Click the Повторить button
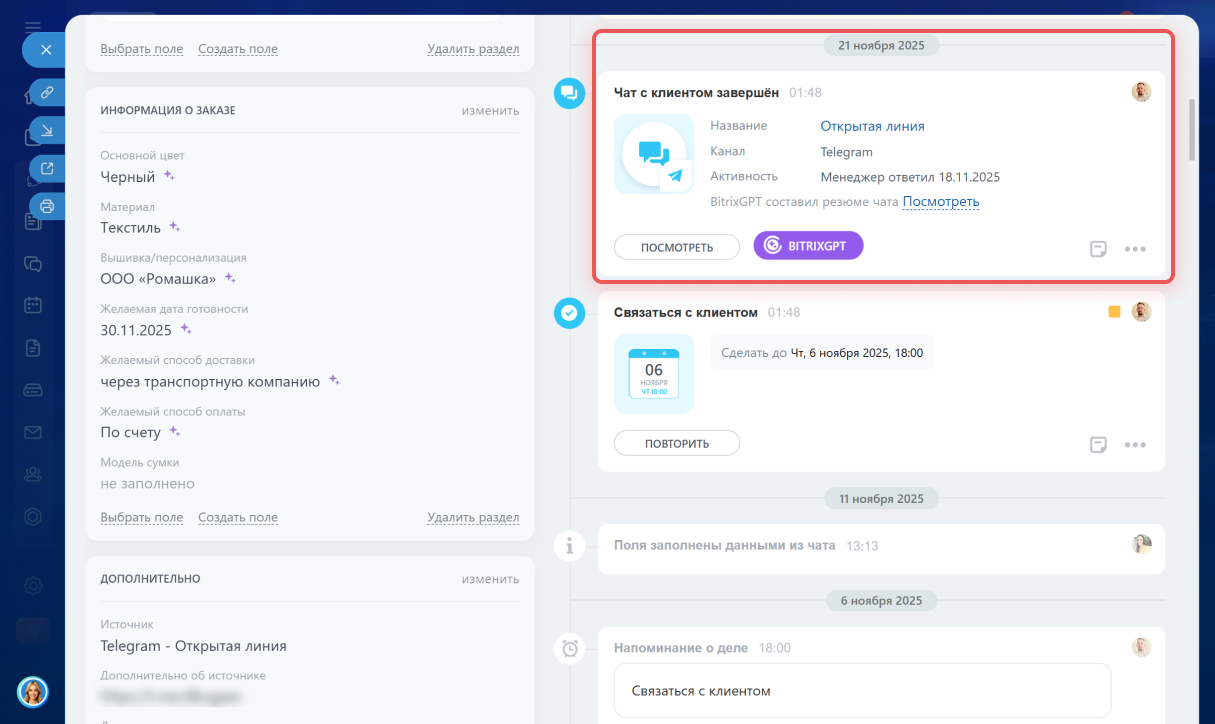This screenshot has width=1215, height=724. click(x=677, y=443)
